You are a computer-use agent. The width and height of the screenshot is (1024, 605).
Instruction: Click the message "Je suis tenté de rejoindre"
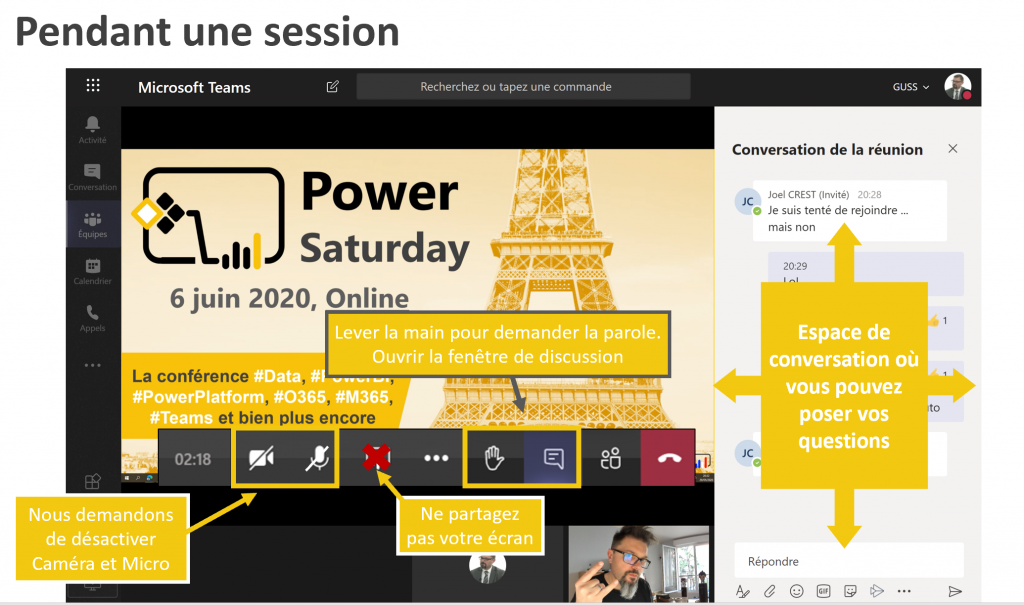click(x=838, y=218)
